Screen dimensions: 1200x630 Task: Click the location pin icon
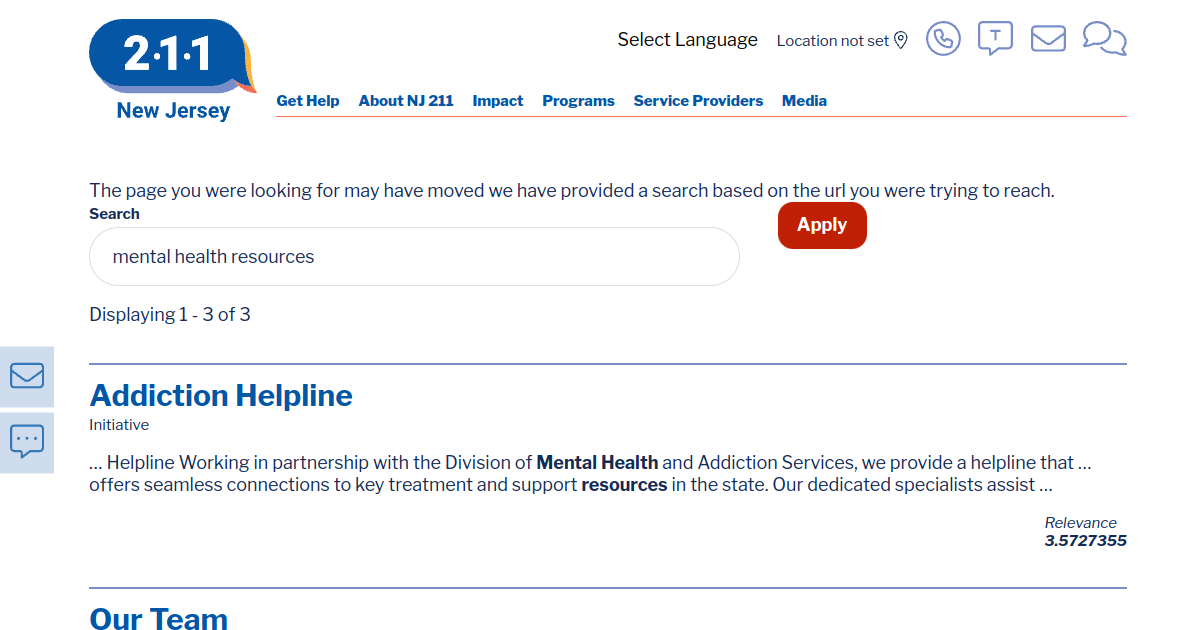(901, 40)
